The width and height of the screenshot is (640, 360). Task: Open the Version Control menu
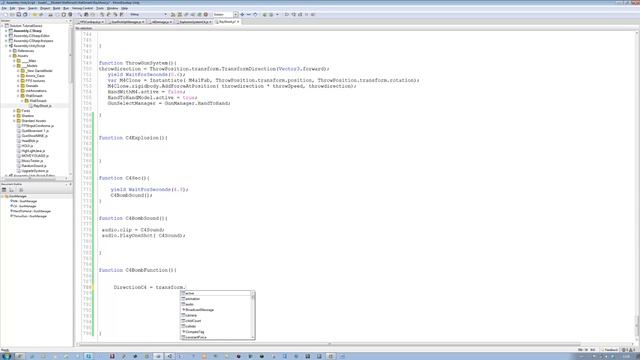(x=82, y=8)
